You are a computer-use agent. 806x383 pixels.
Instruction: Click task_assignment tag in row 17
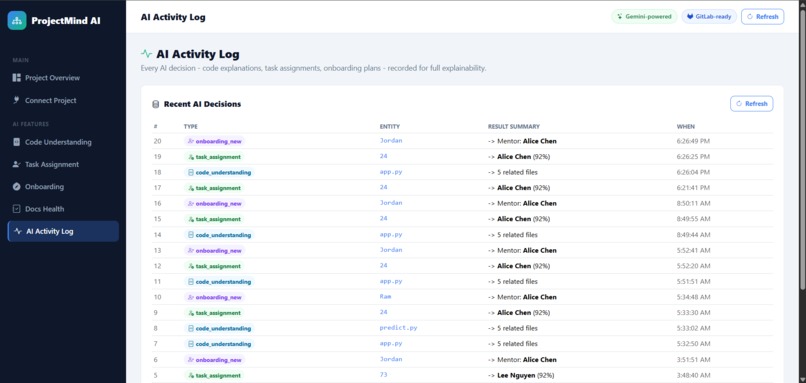[x=214, y=188]
